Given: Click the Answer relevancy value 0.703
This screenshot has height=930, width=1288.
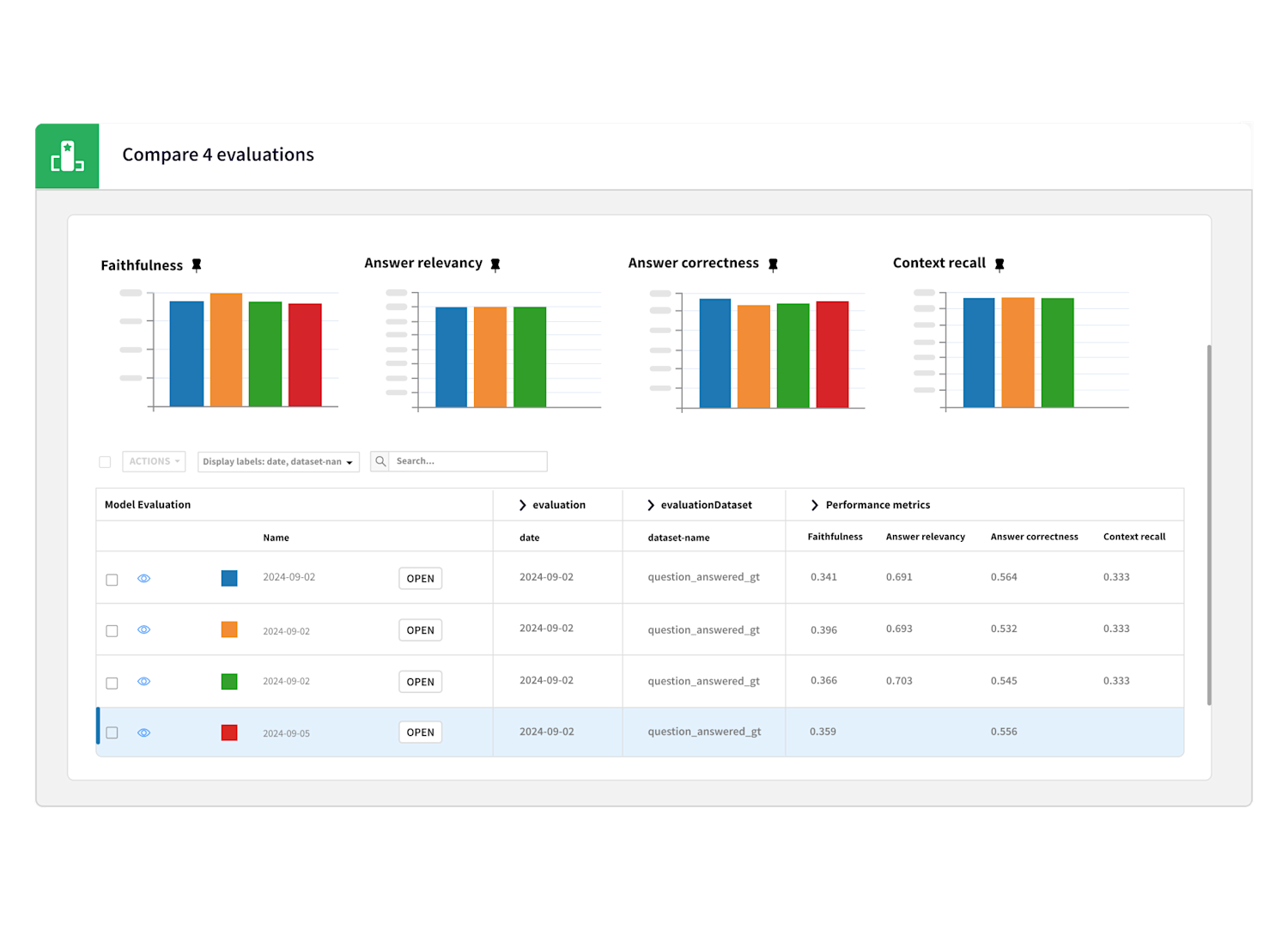Looking at the screenshot, I should click(899, 681).
